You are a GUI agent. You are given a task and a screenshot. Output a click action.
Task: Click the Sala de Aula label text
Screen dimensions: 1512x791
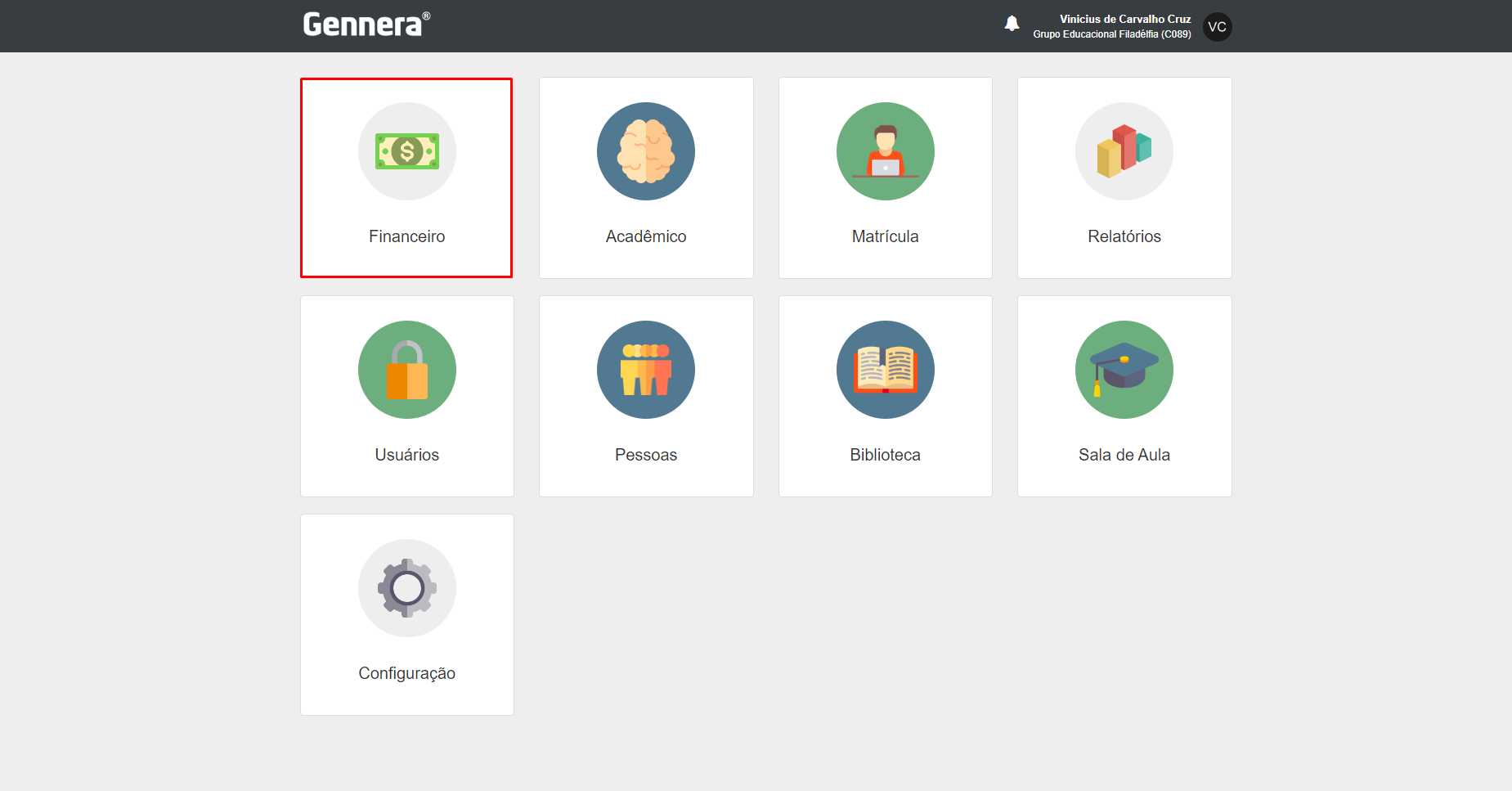coord(1124,455)
